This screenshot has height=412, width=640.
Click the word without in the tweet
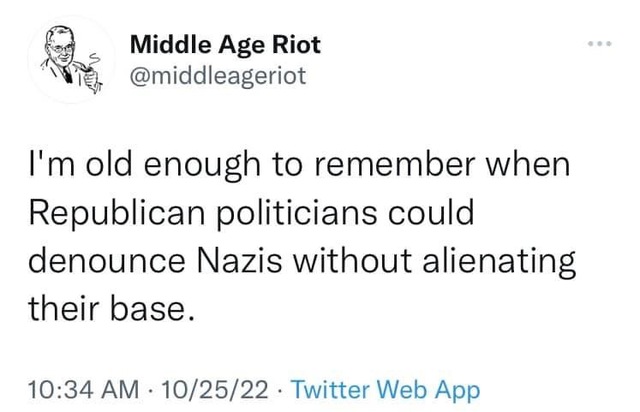click(x=352, y=261)
